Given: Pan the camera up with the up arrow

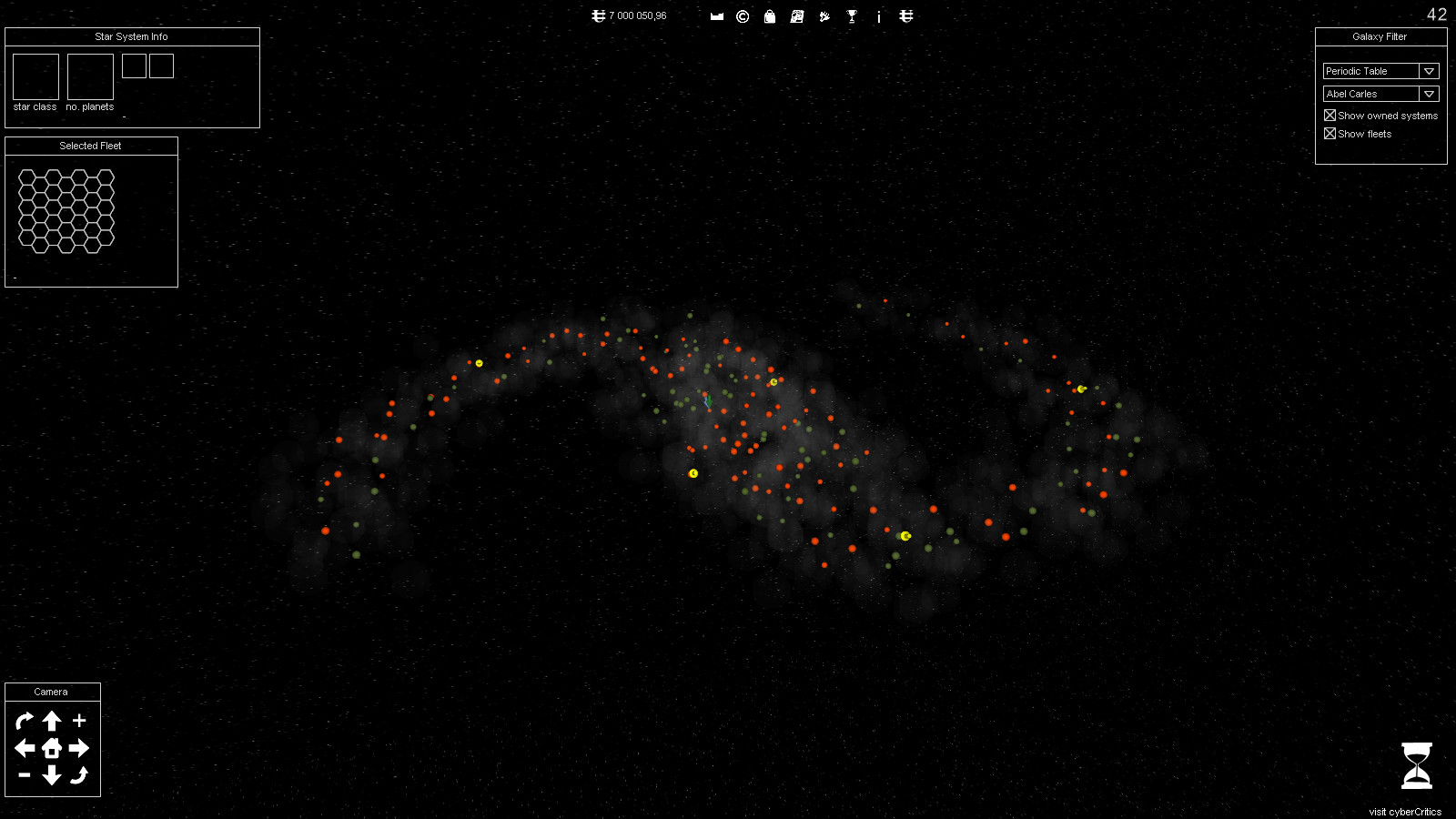Looking at the screenshot, I should pyautogui.click(x=52, y=720).
